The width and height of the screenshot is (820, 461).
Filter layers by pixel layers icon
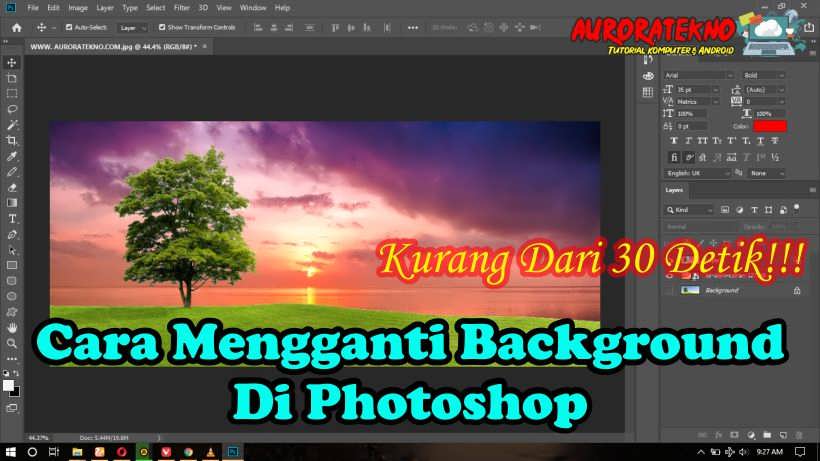click(x=725, y=210)
